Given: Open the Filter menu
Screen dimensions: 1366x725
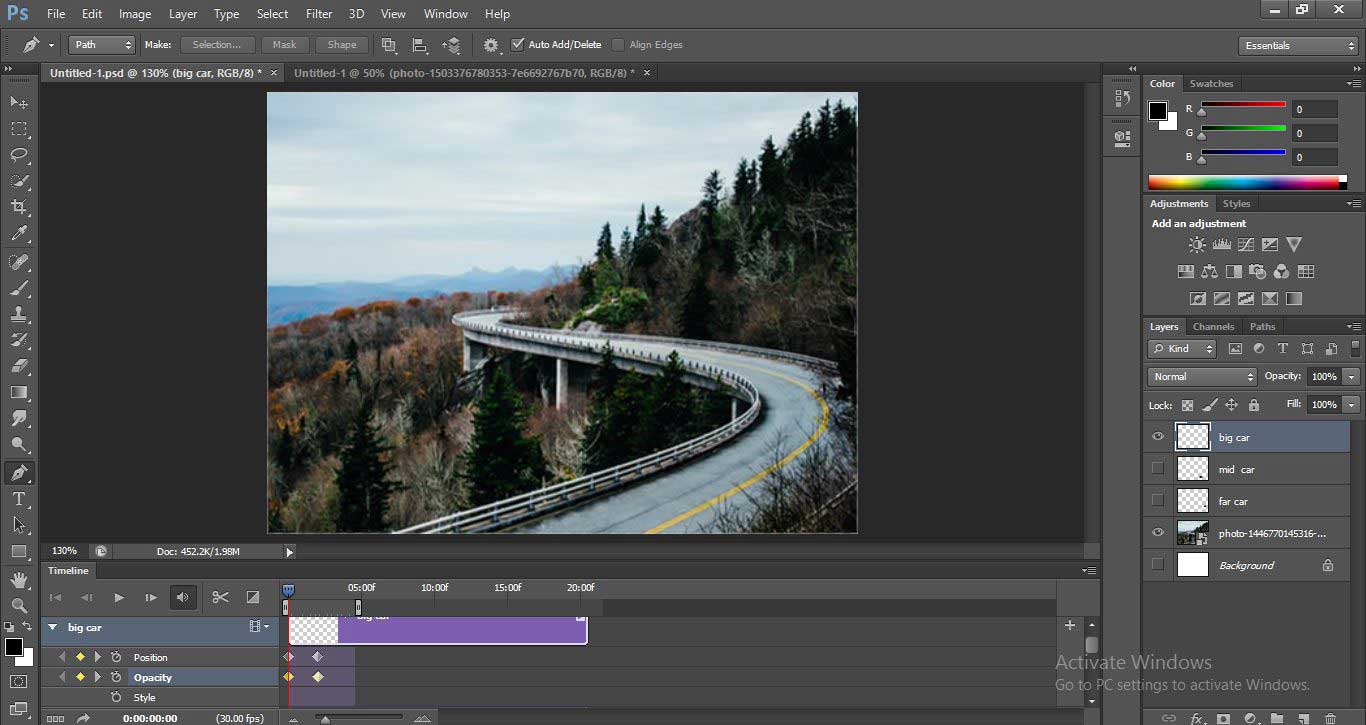Looking at the screenshot, I should (x=319, y=14).
